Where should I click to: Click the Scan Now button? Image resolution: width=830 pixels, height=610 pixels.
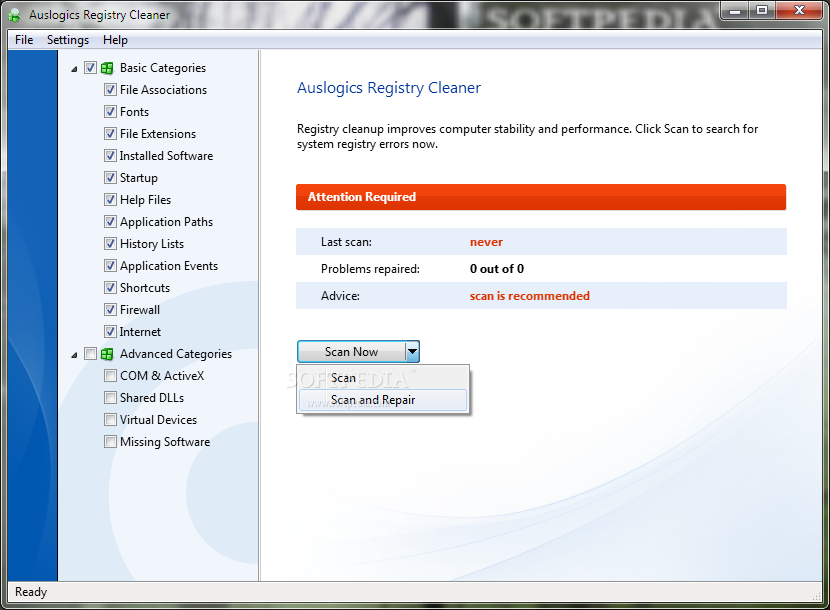[351, 352]
